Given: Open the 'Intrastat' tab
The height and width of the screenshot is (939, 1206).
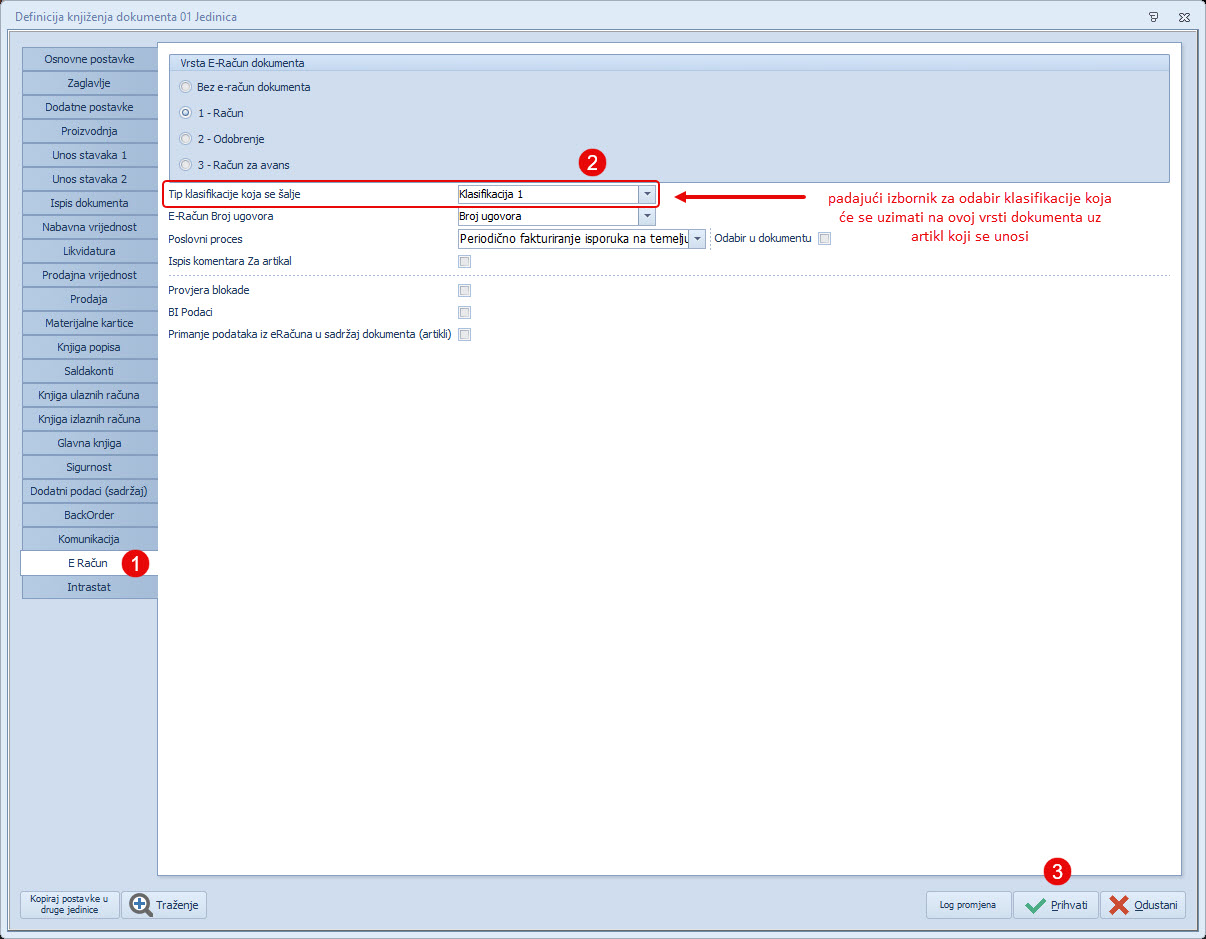Looking at the screenshot, I should (x=89, y=587).
